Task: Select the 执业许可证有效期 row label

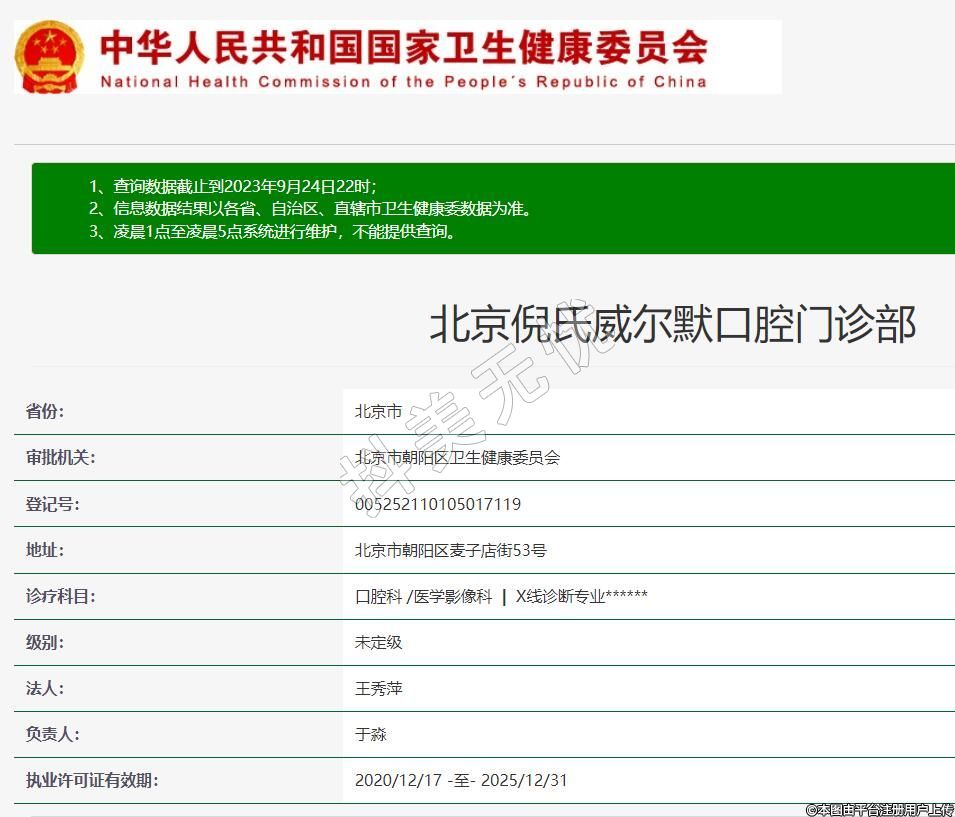Action: (x=92, y=780)
